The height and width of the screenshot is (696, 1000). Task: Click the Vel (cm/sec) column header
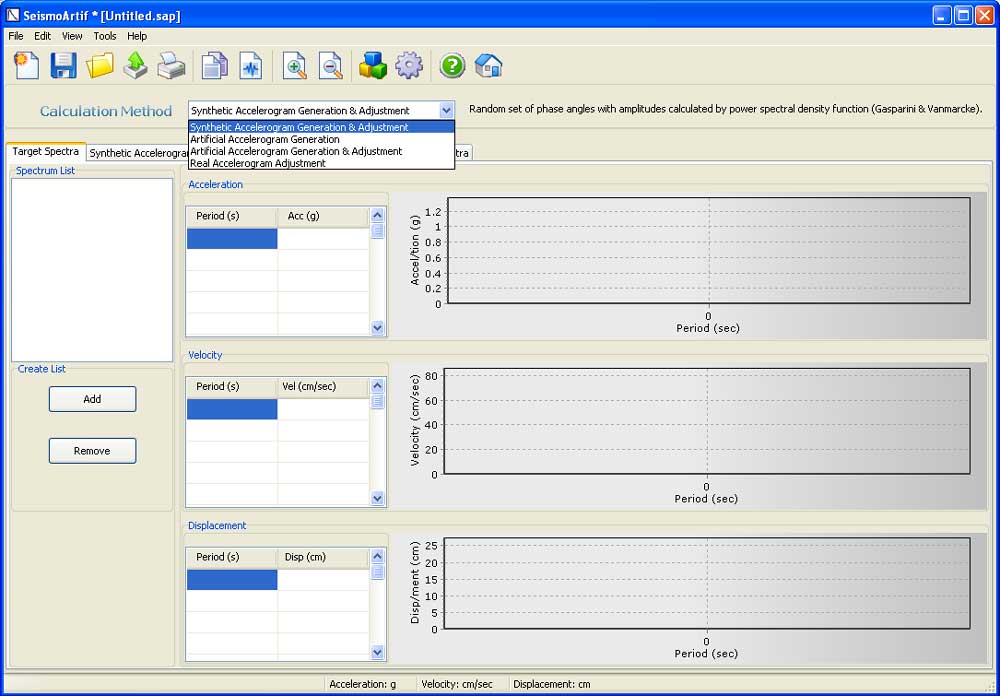point(323,387)
